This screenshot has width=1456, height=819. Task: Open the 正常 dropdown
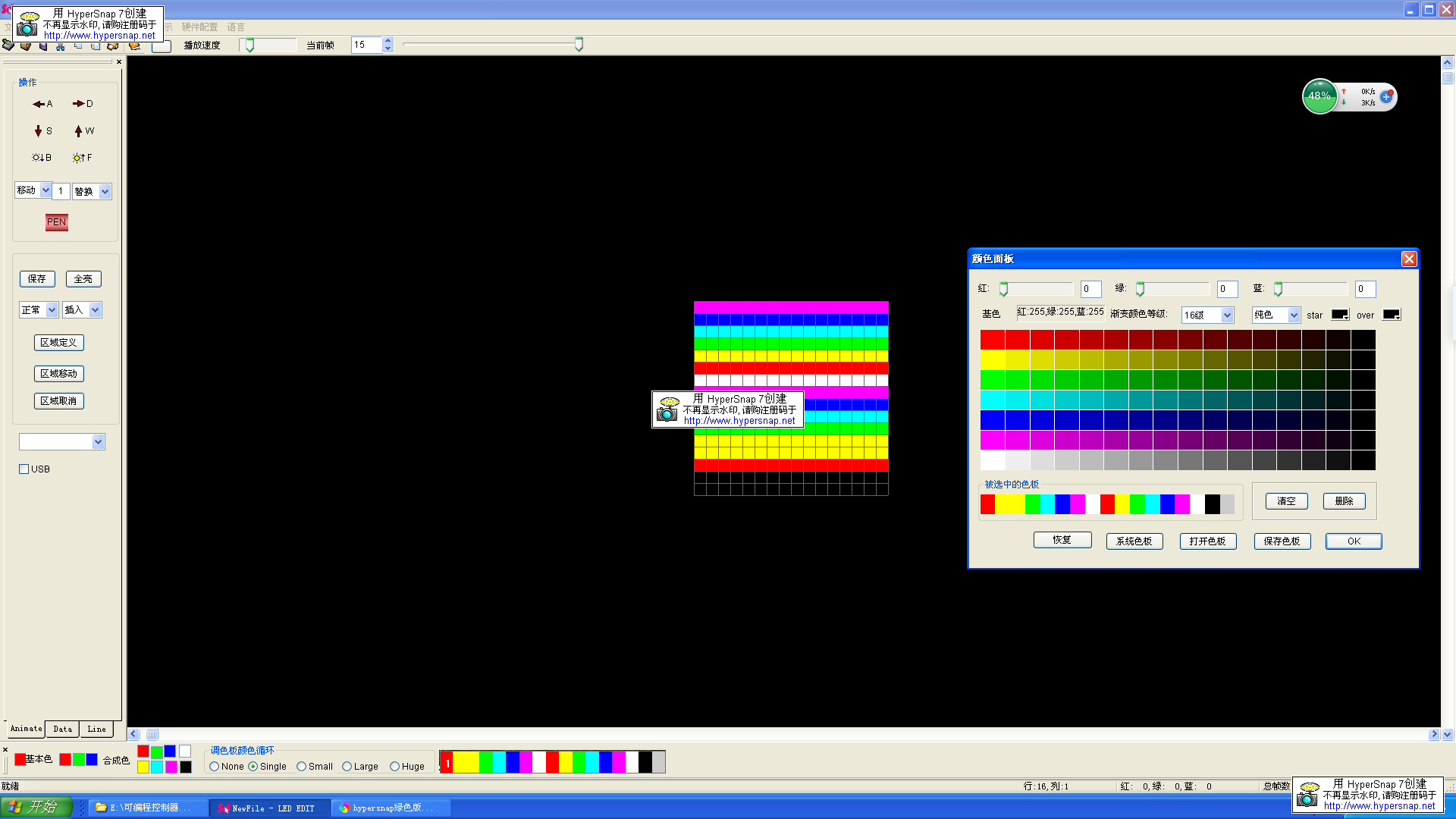pyautogui.click(x=52, y=310)
